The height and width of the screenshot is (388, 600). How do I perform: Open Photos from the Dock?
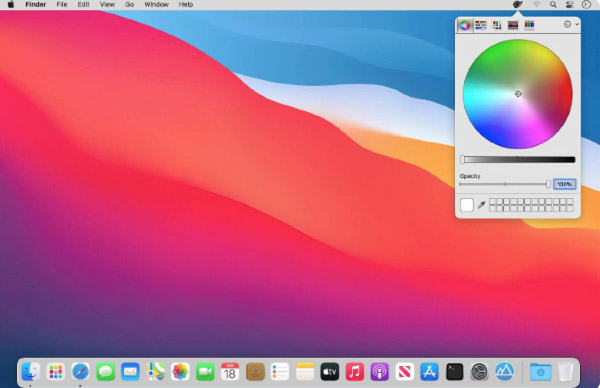point(180,372)
